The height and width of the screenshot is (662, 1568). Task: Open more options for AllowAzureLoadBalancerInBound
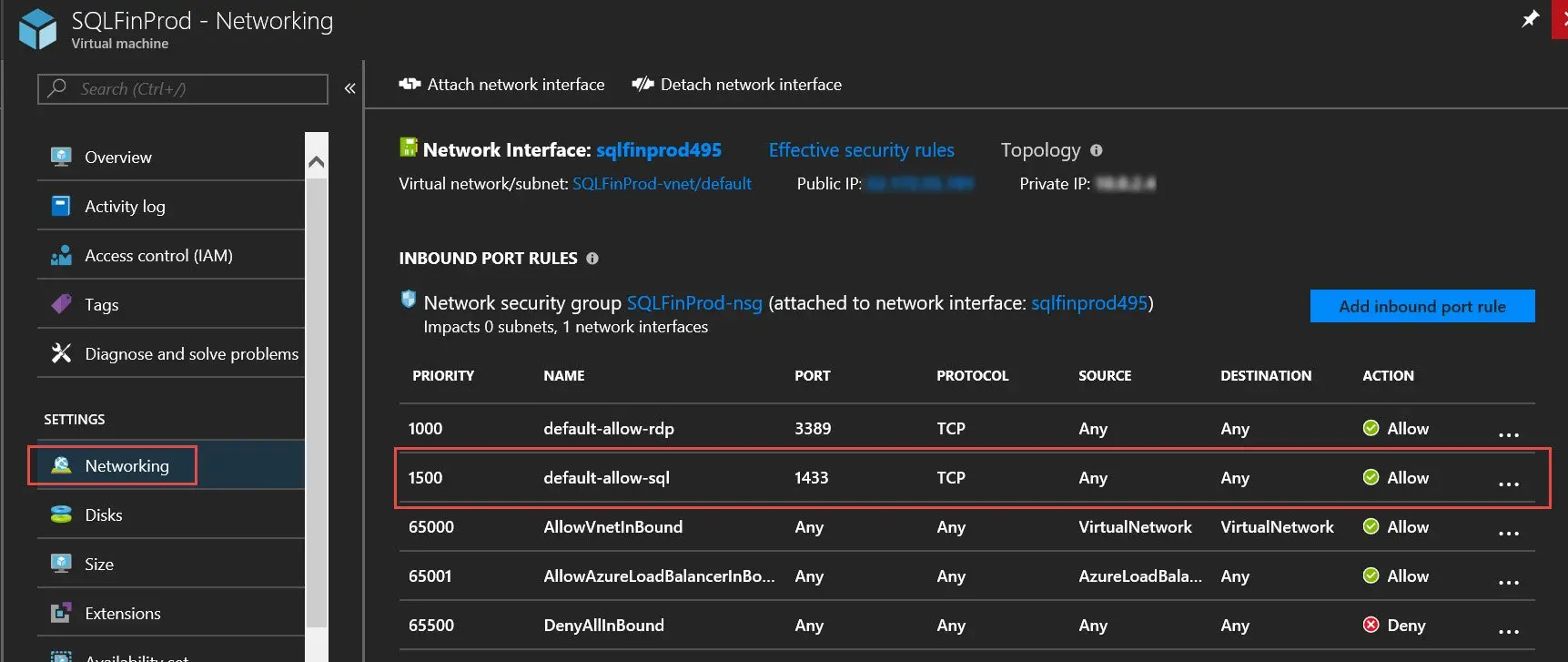(1509, 582)
